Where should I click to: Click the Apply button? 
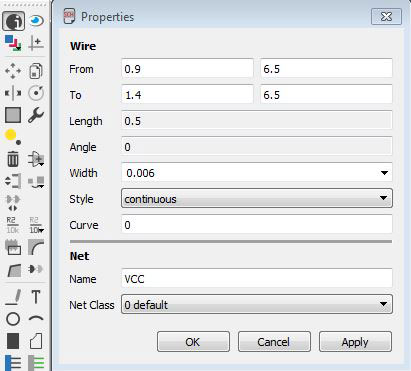pos(355,342)
